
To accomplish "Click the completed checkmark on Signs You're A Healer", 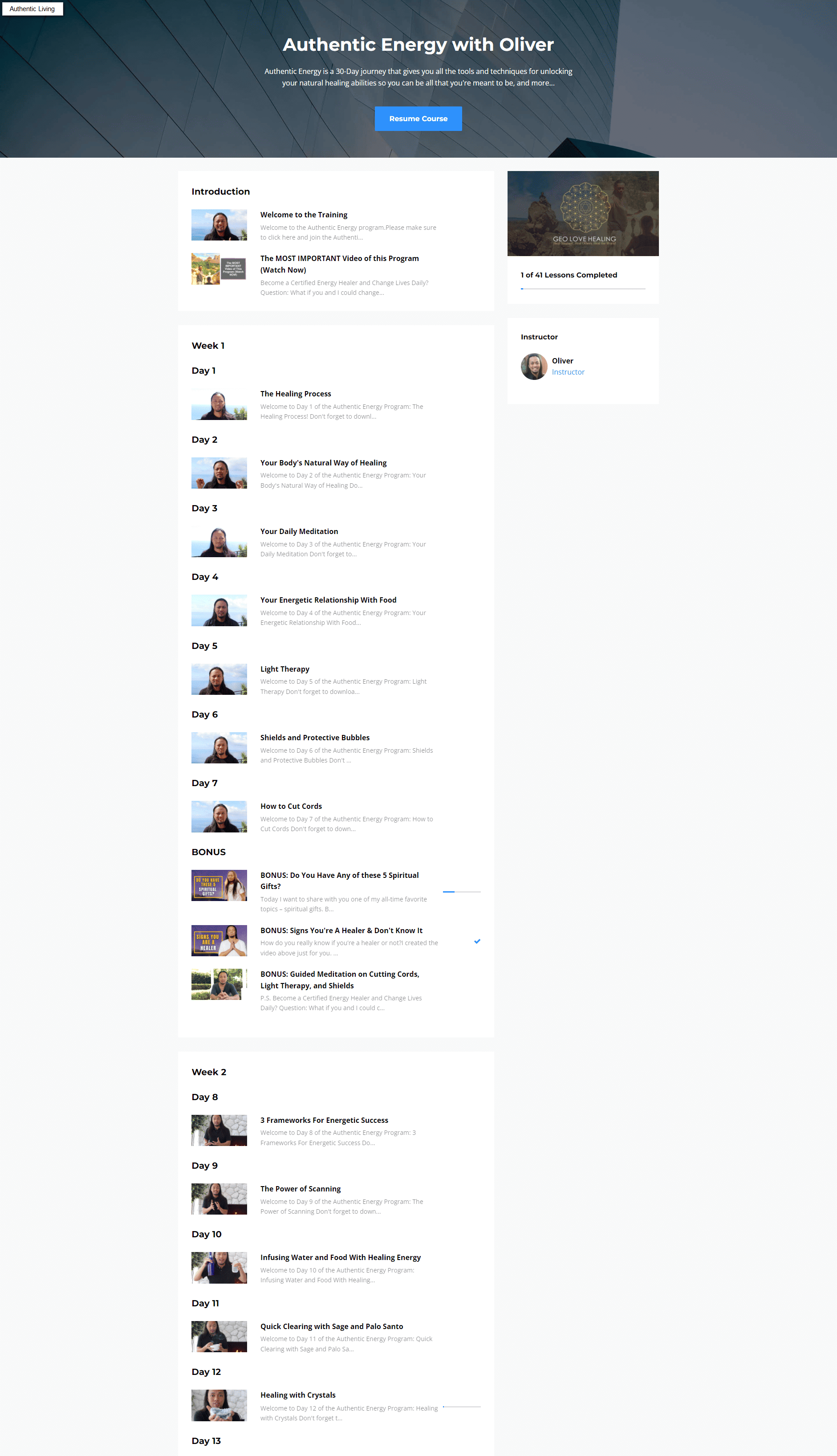I will coord(476,941).
